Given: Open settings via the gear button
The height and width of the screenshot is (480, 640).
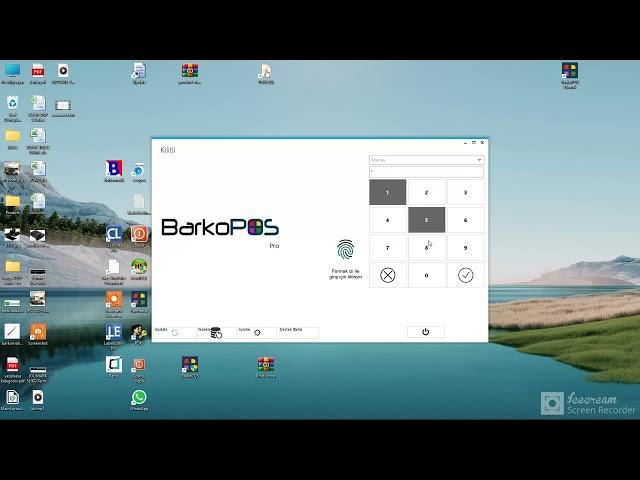Looking at the screenshot, I should [257, 333].
